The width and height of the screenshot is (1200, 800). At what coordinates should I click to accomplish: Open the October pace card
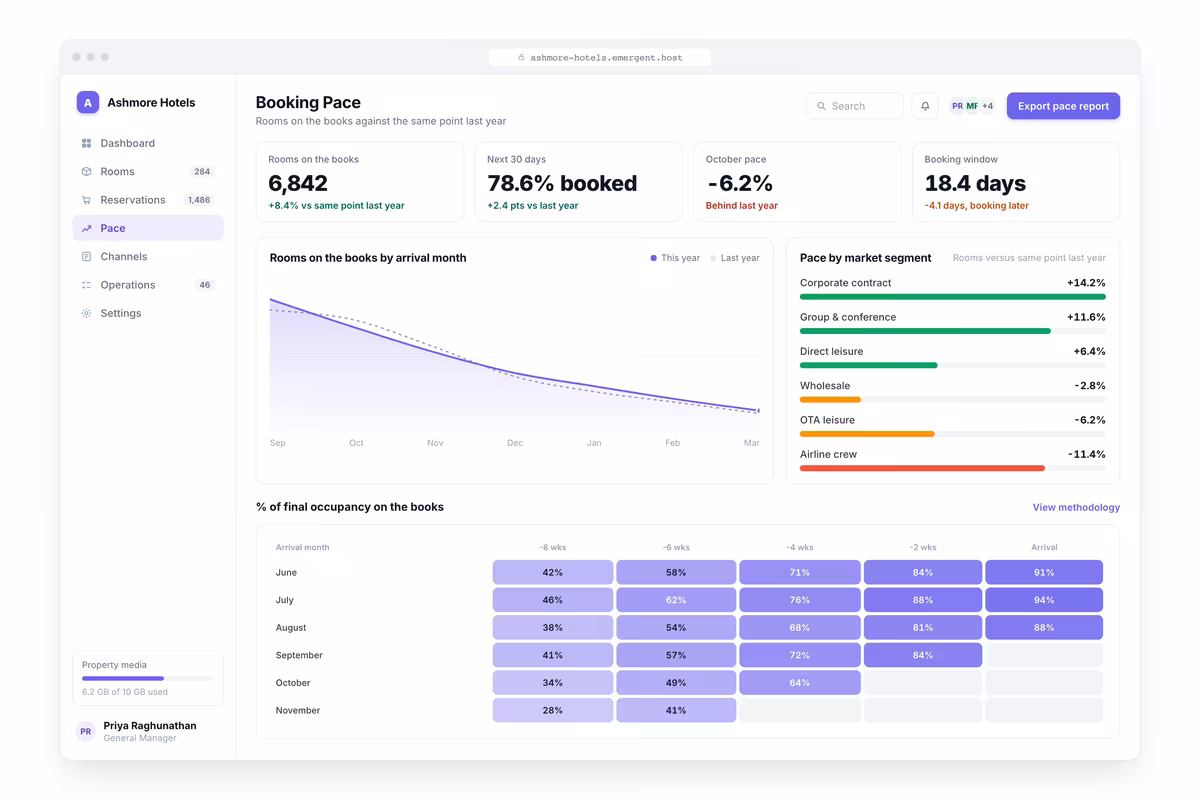(797, 182)
